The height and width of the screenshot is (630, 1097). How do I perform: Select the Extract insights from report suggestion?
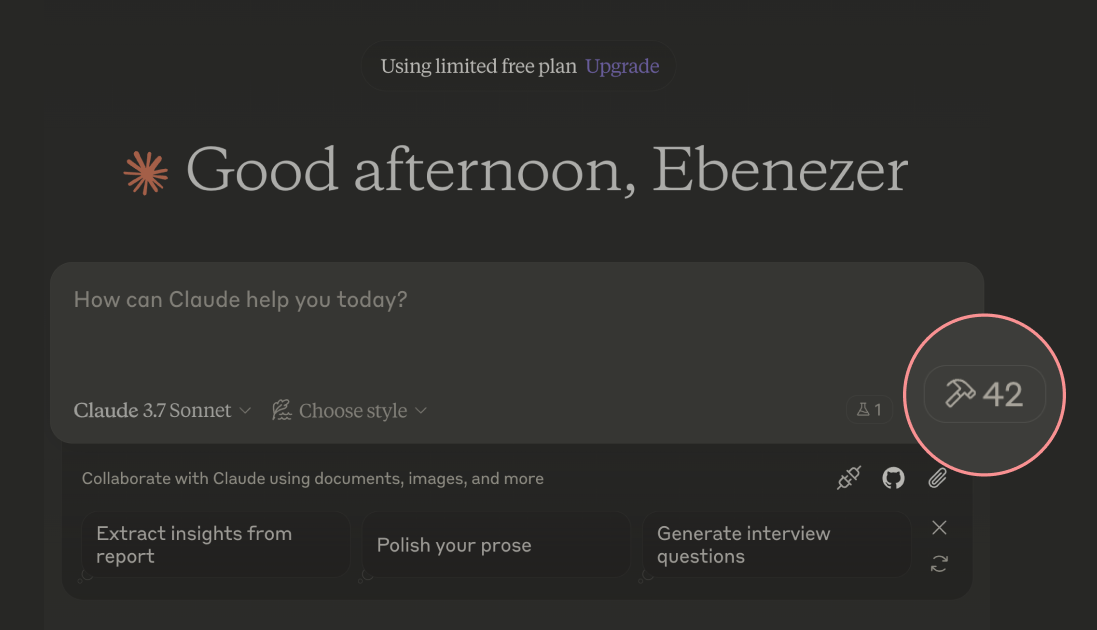tap(215, 545)
